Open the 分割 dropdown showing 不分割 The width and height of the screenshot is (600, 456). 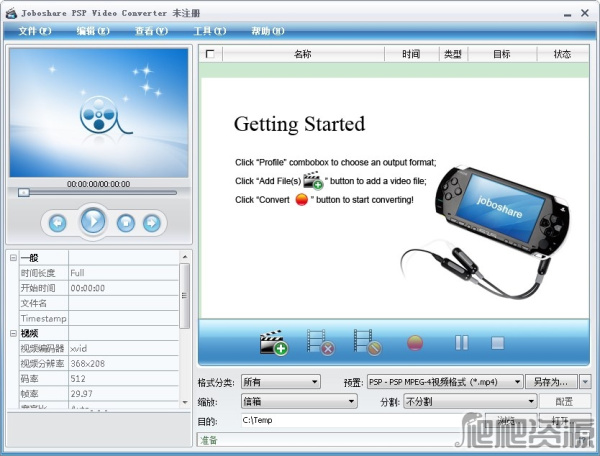point(470,401)
